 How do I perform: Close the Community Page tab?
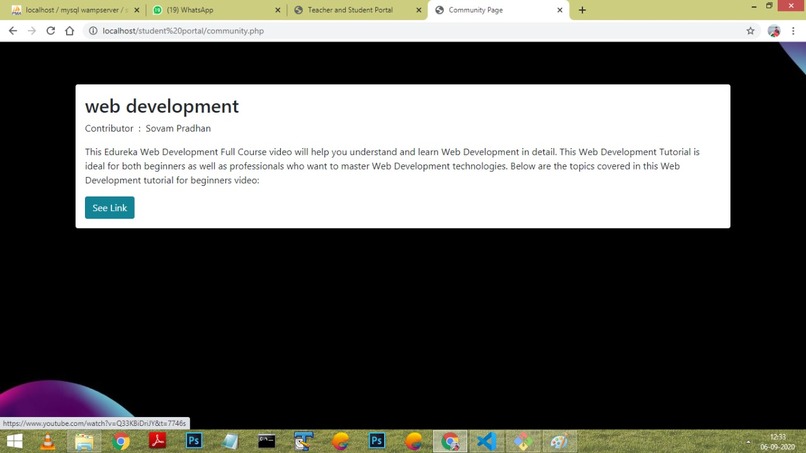tap(560, 10)
